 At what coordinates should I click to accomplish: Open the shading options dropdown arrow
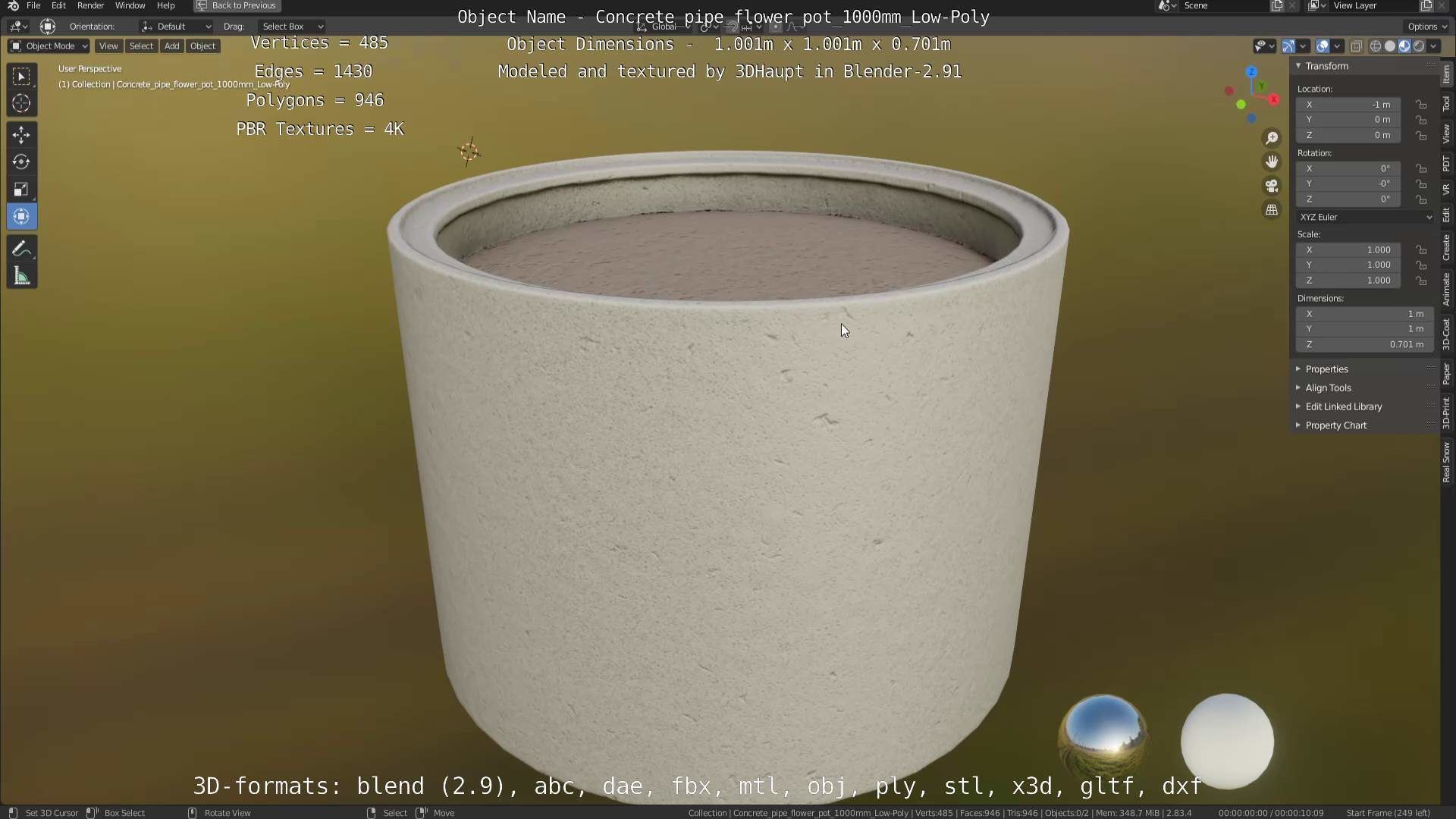1434,46
